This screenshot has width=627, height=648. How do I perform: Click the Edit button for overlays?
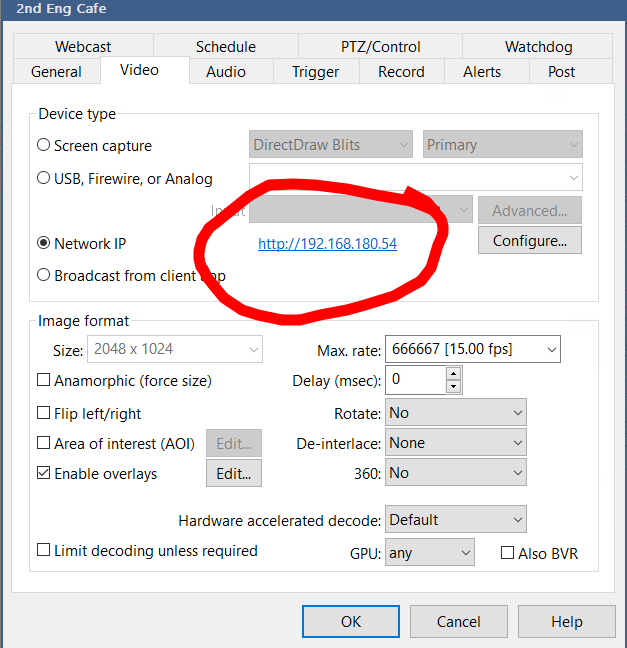click(234, 474)
